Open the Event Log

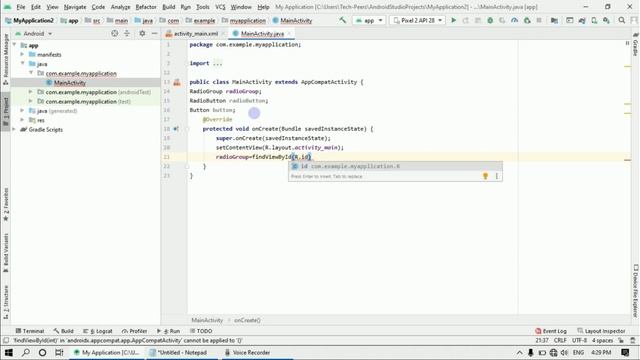(x=551, y=331)
